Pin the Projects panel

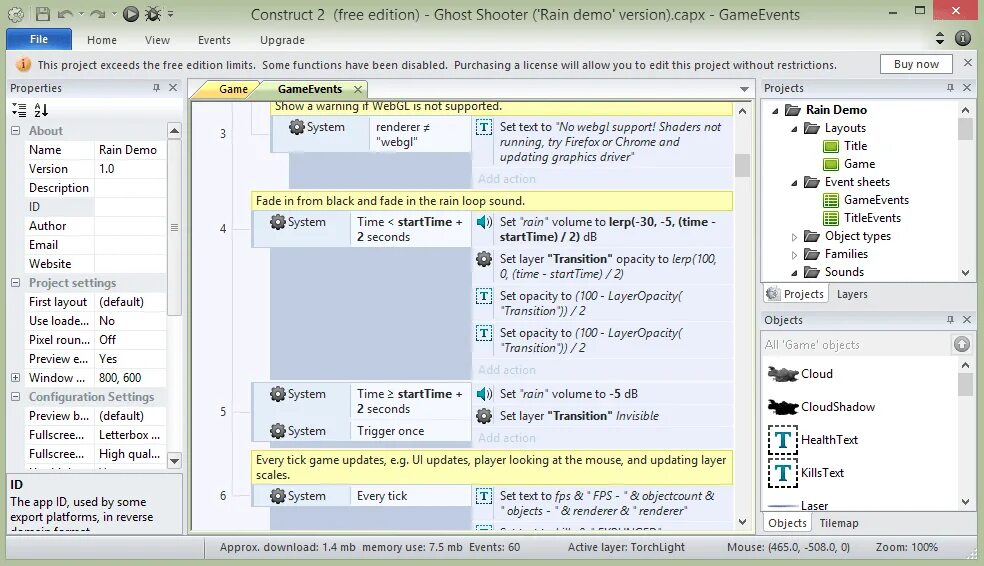click(950, 88)
